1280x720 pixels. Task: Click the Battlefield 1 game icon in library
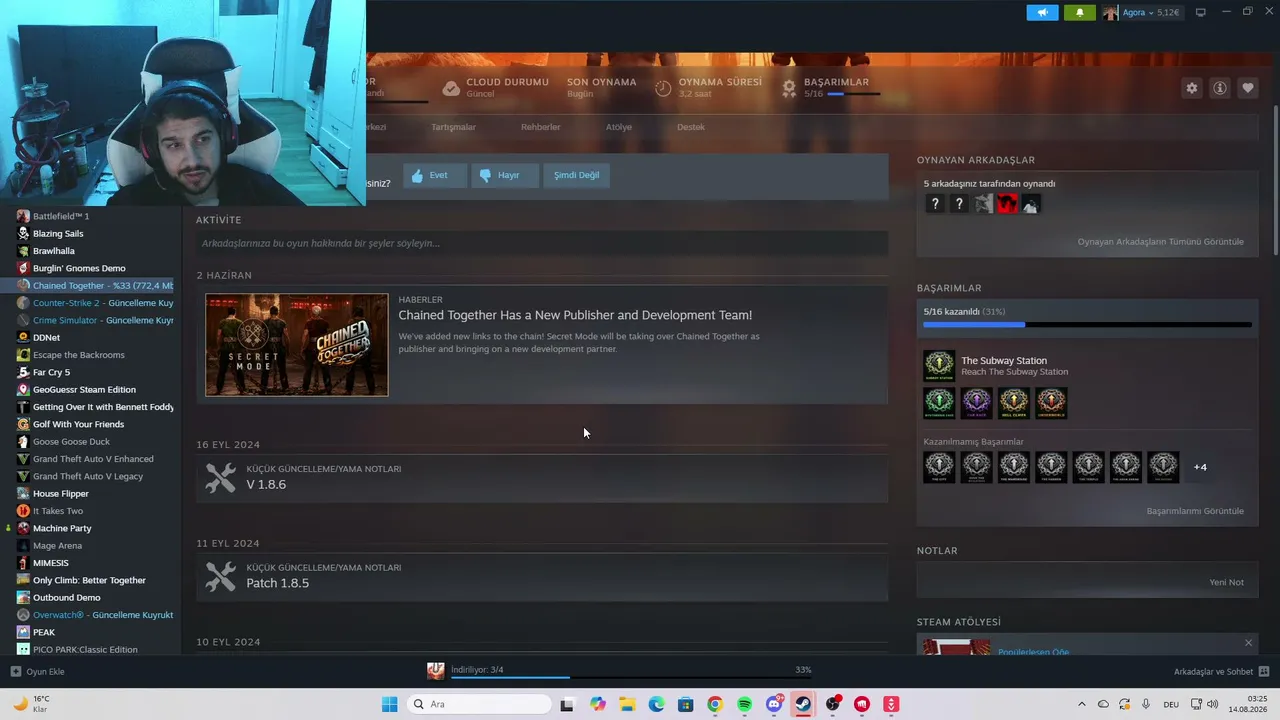(23, 216)
